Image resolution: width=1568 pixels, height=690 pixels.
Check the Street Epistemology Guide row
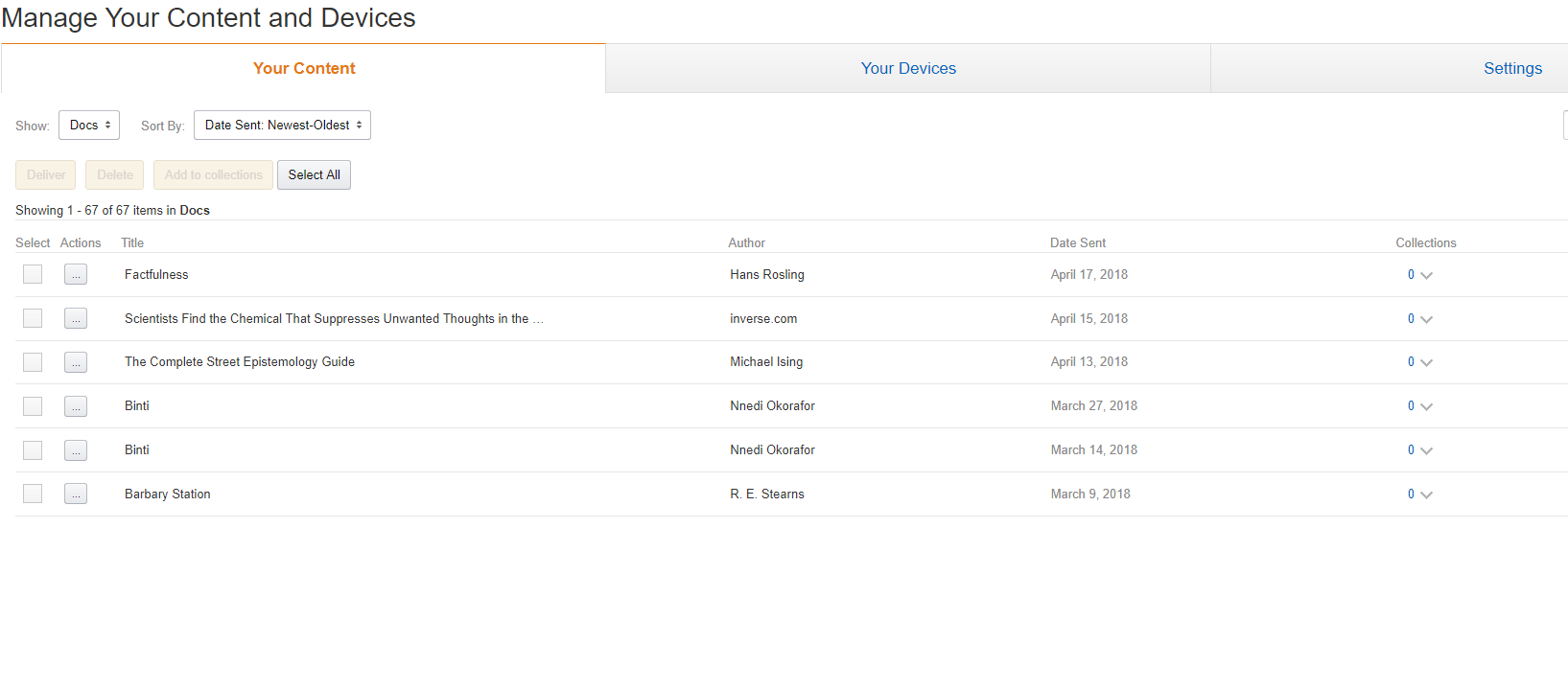click(x=33, y=362)
